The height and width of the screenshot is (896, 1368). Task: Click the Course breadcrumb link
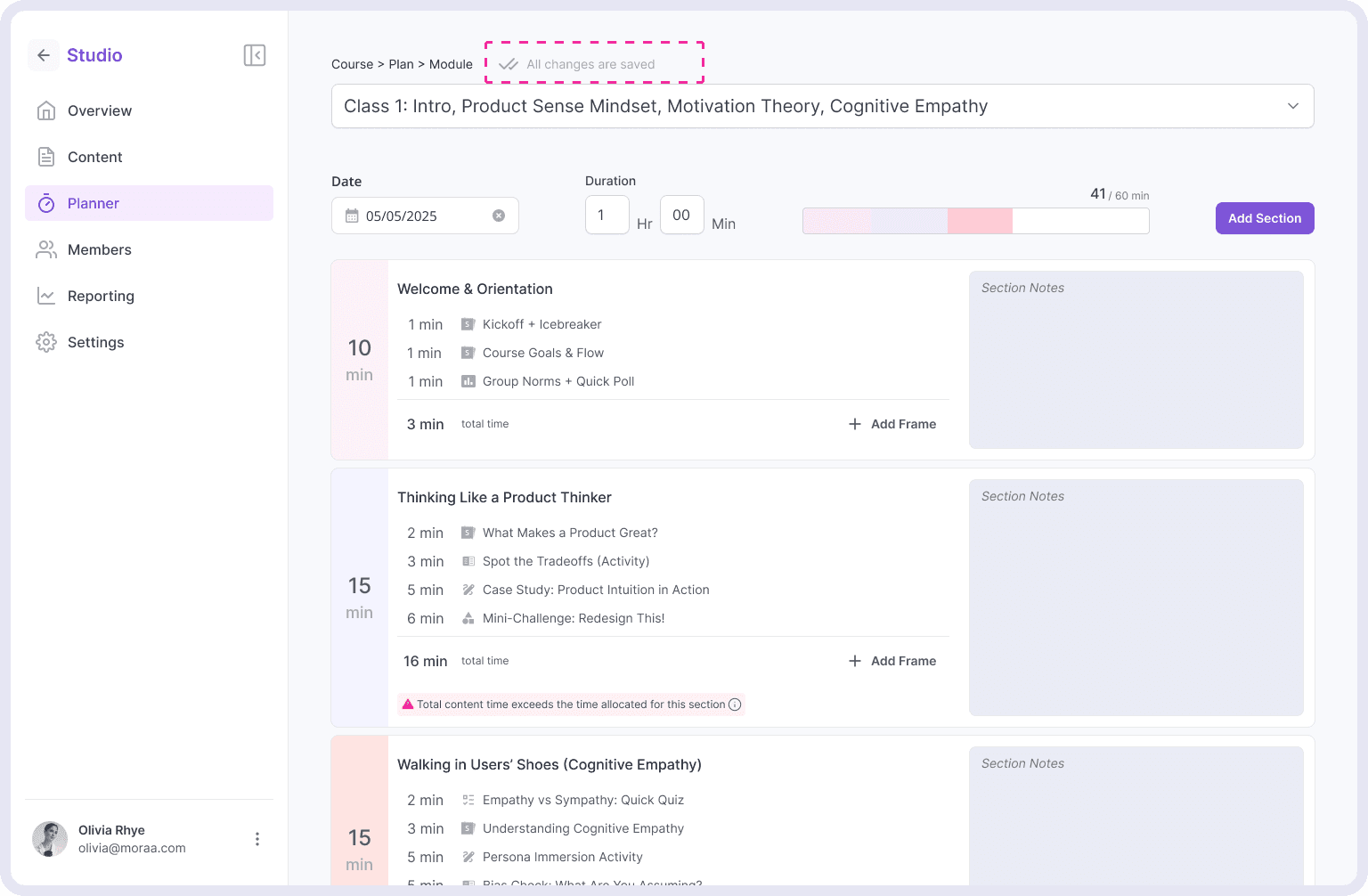click(353, 64)
